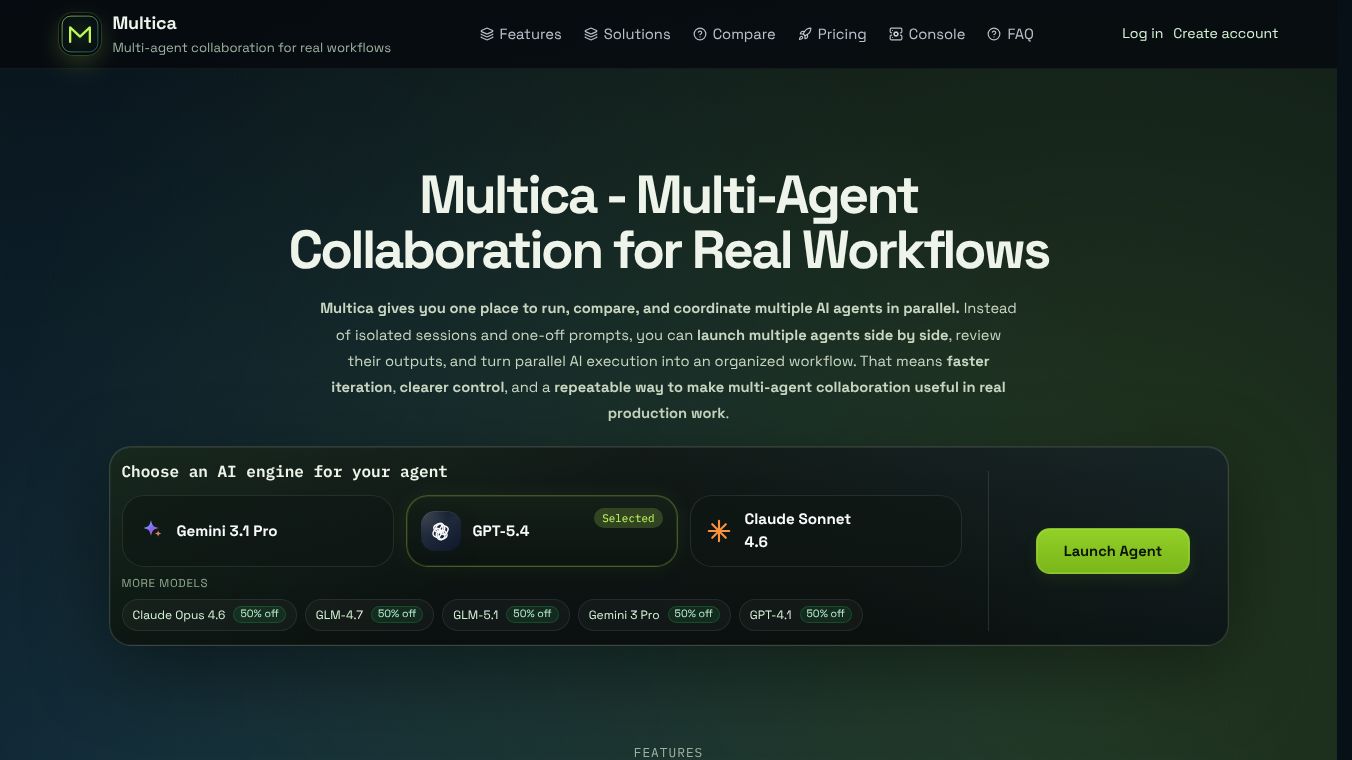Choose the GLM-5.1 model chip
The height and width of the screenshot is (760, 1352).
[x=506, y=615]
